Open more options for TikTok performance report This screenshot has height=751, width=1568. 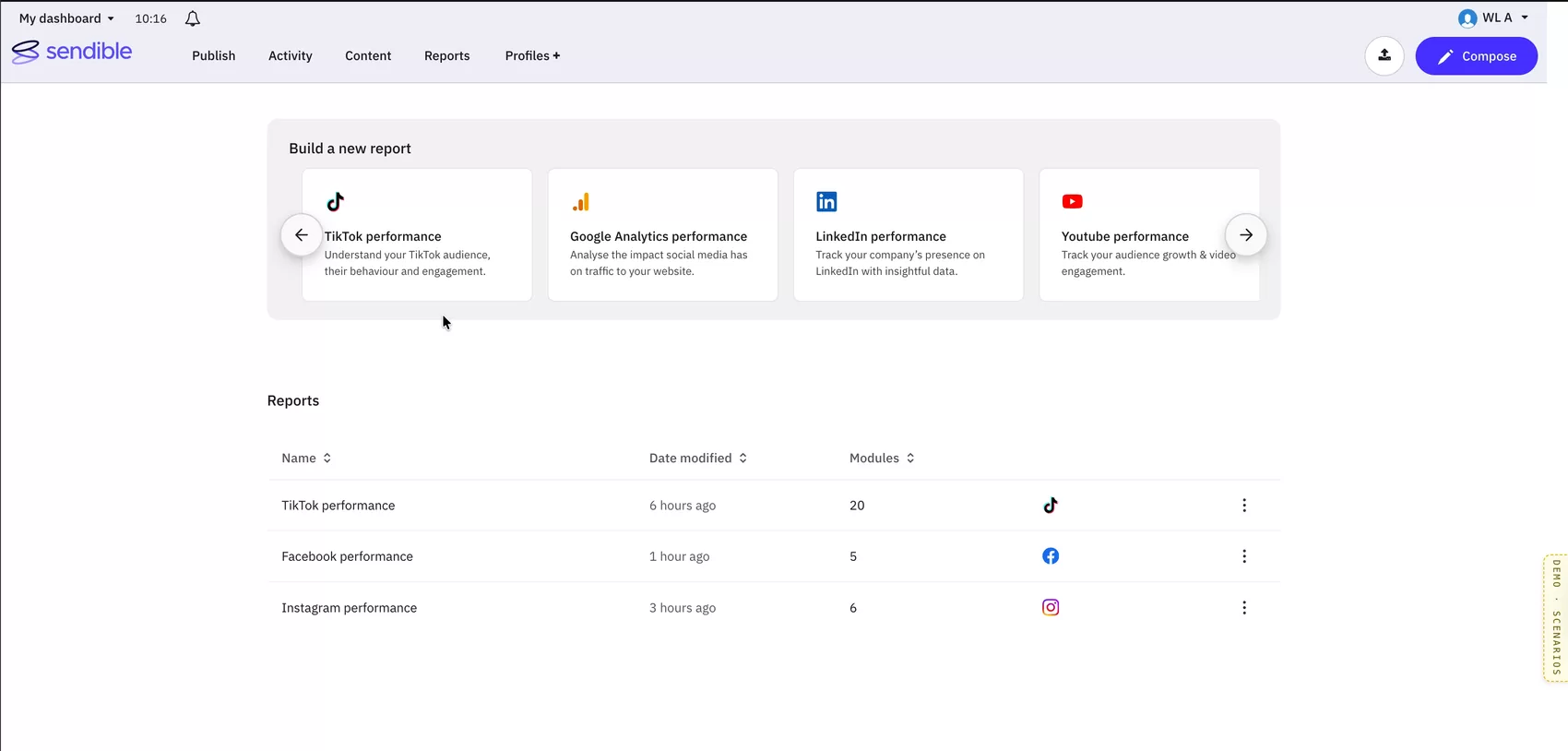(1244, 506)
